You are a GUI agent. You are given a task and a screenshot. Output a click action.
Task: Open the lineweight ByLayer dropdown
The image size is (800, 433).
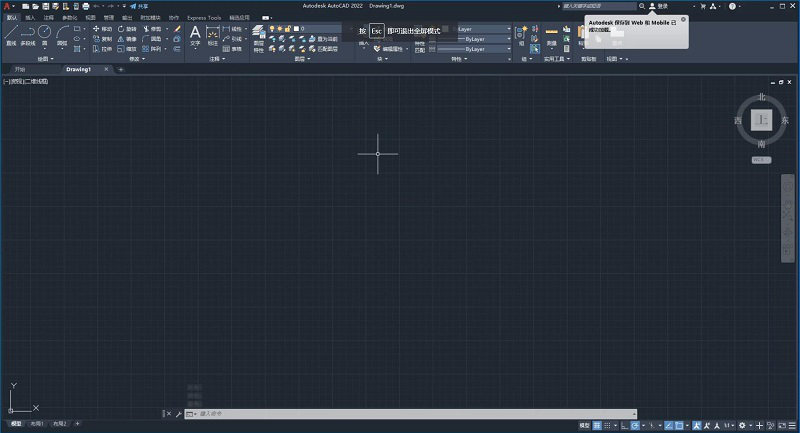click(474, 39)
